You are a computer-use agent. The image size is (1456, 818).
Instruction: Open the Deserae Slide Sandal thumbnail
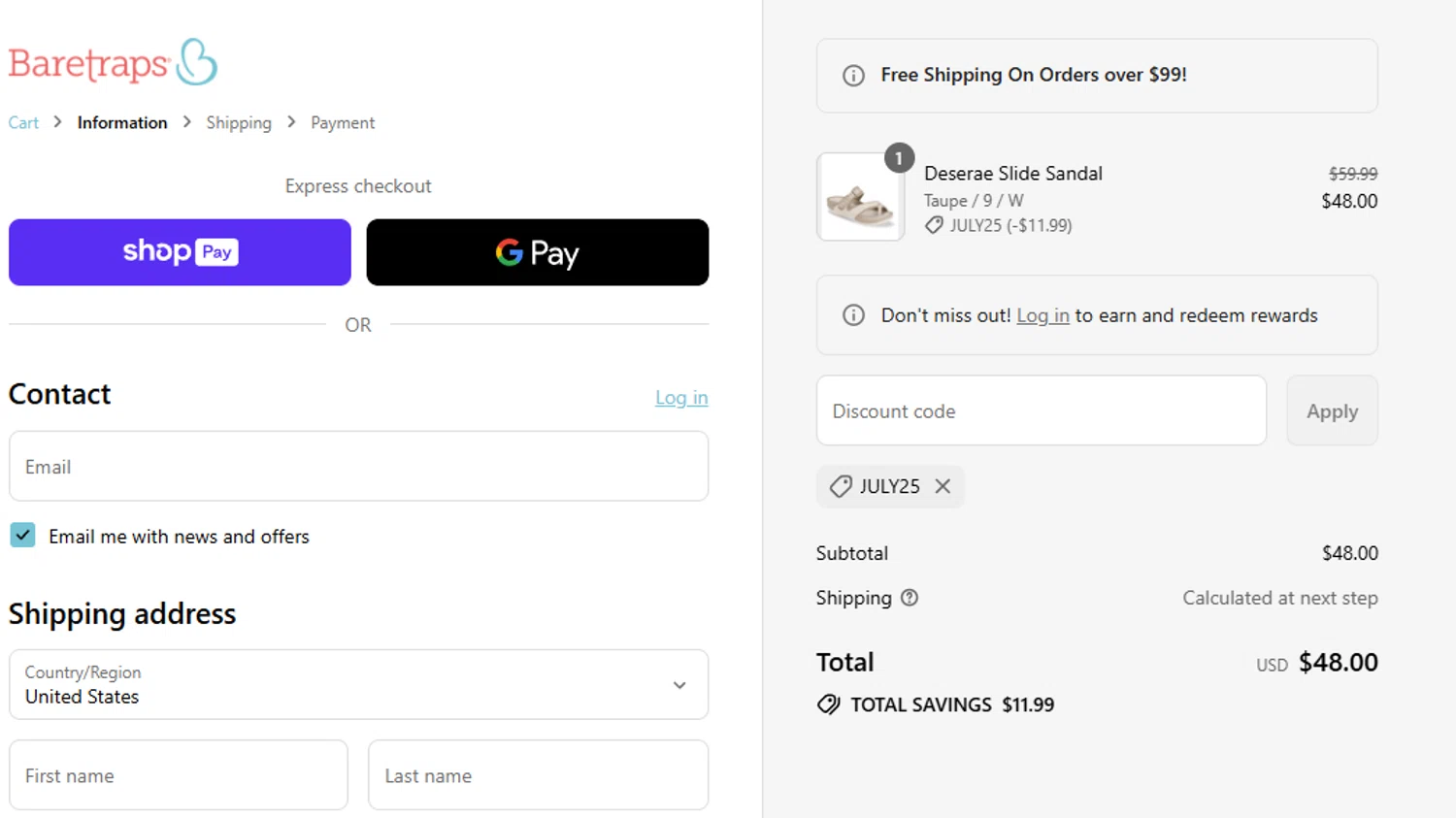(860, 197)
